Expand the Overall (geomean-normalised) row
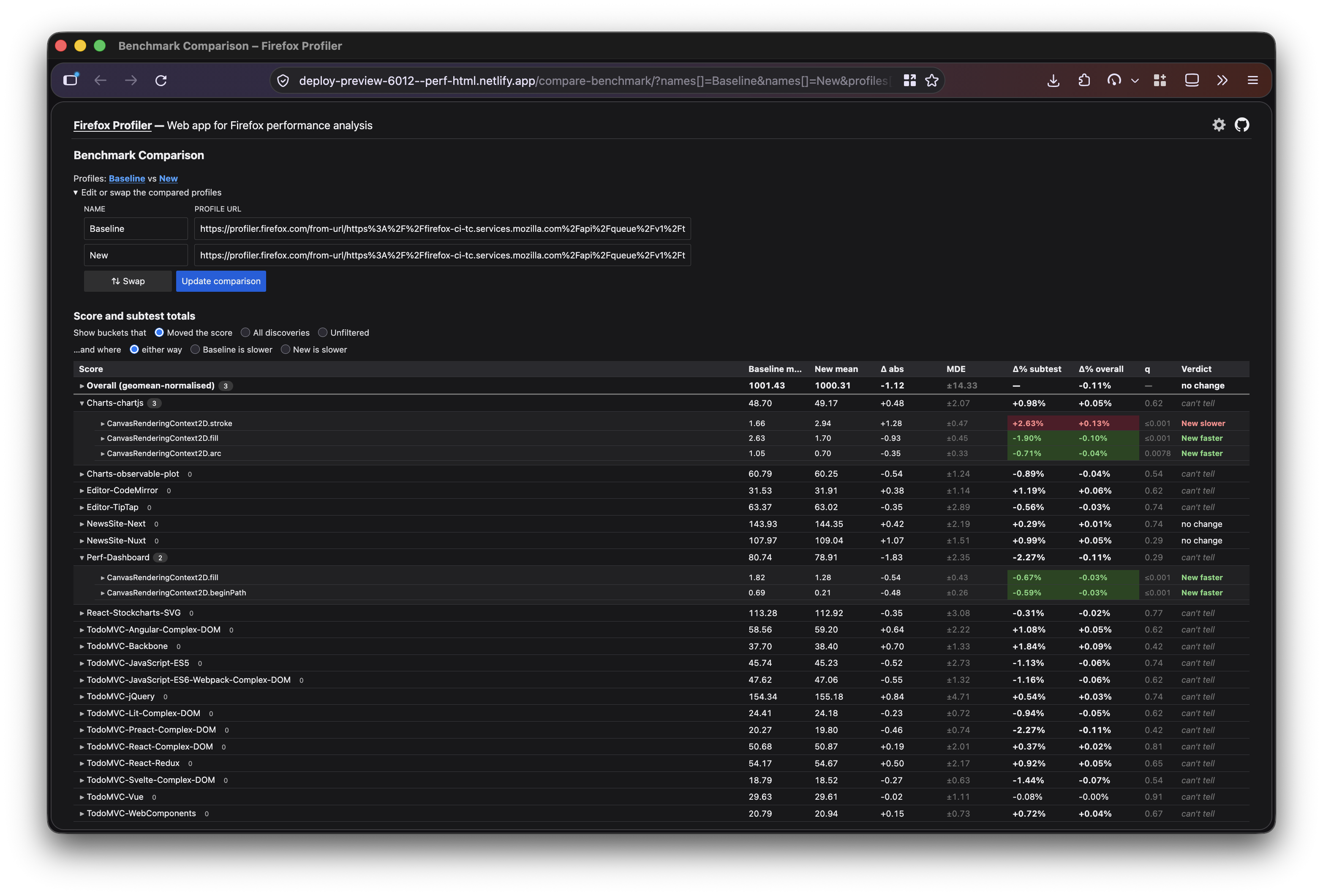Screen dimensions: 1323x896 click(82, 386)
